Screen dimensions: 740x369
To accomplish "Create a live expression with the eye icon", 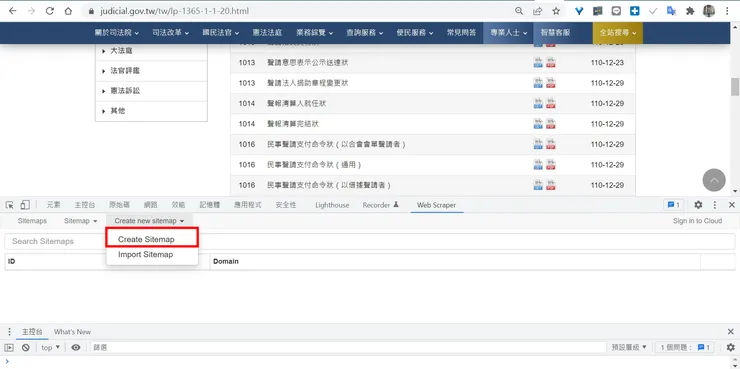I will (x=76, y=348).
